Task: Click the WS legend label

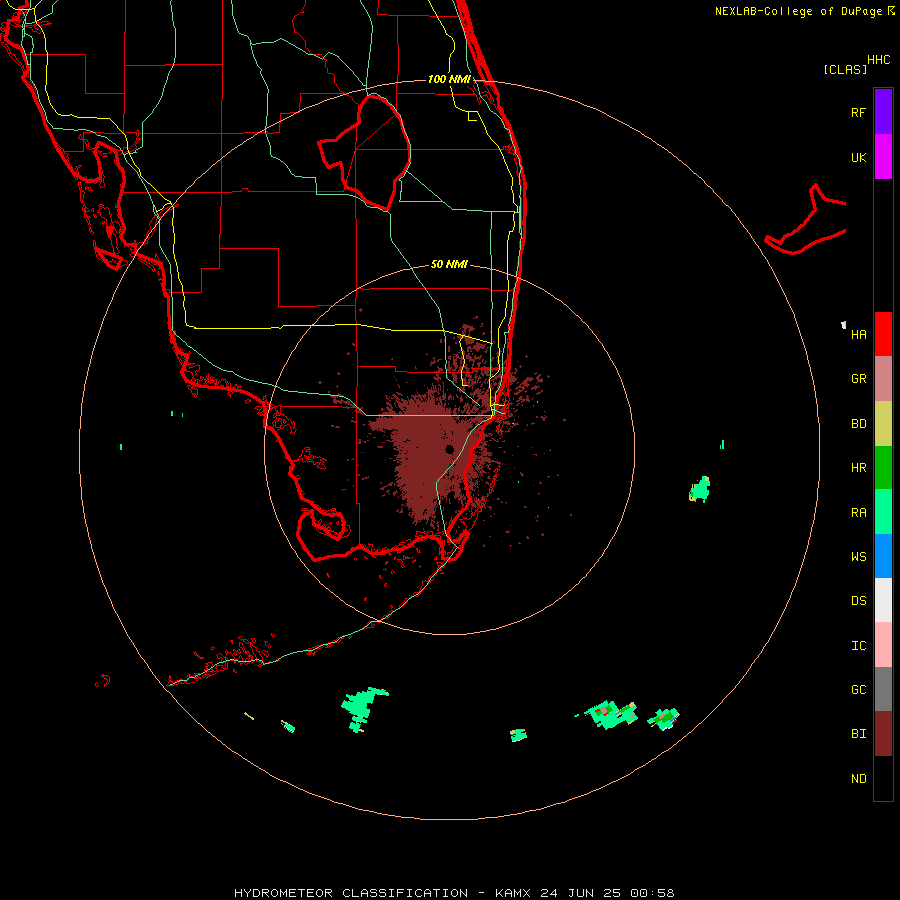Action: tap(858, 556)
